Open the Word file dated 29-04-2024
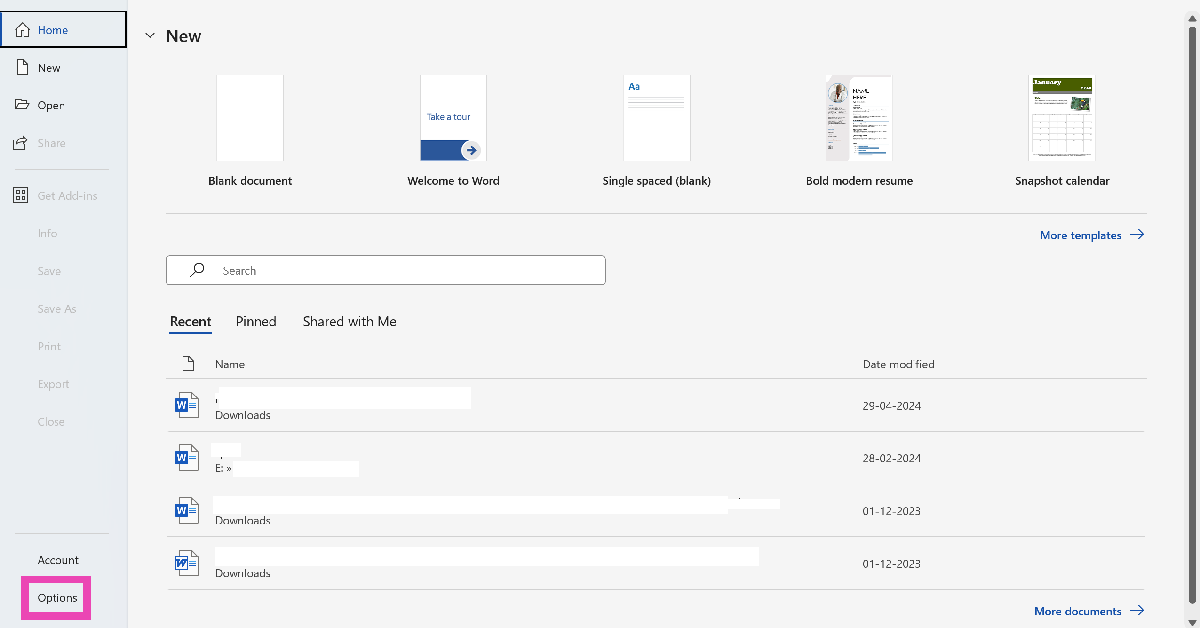Image resolution: width=1200 pixels, height=628 pixels. click(656, 405)
